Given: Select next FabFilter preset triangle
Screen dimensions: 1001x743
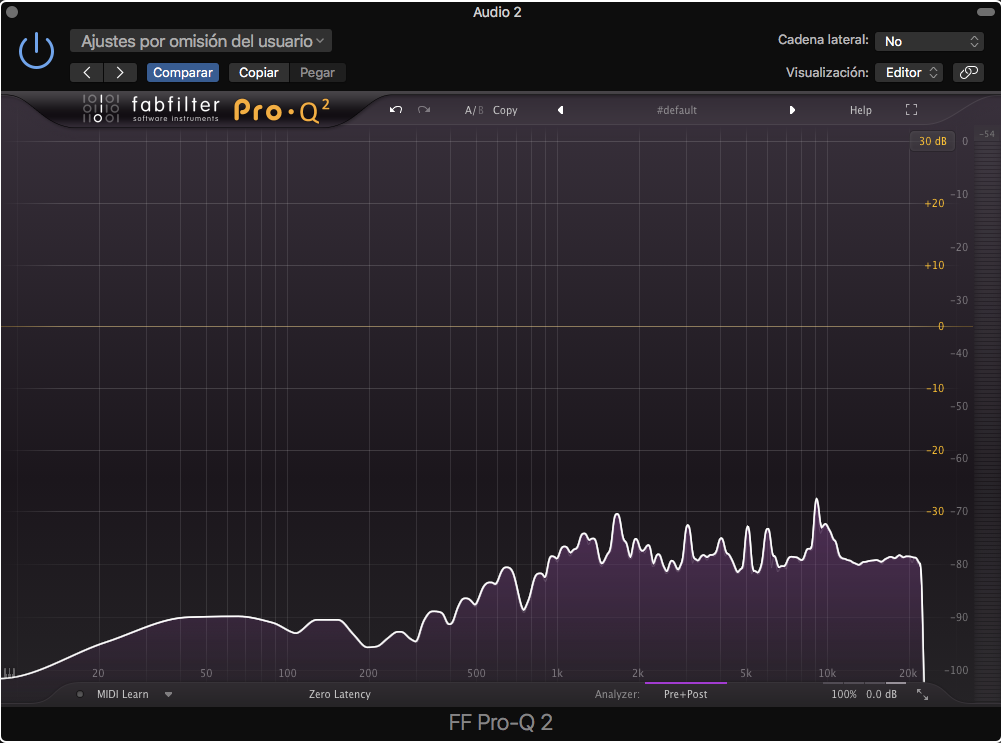Looking at the screenshot, I should click(792, 110).
